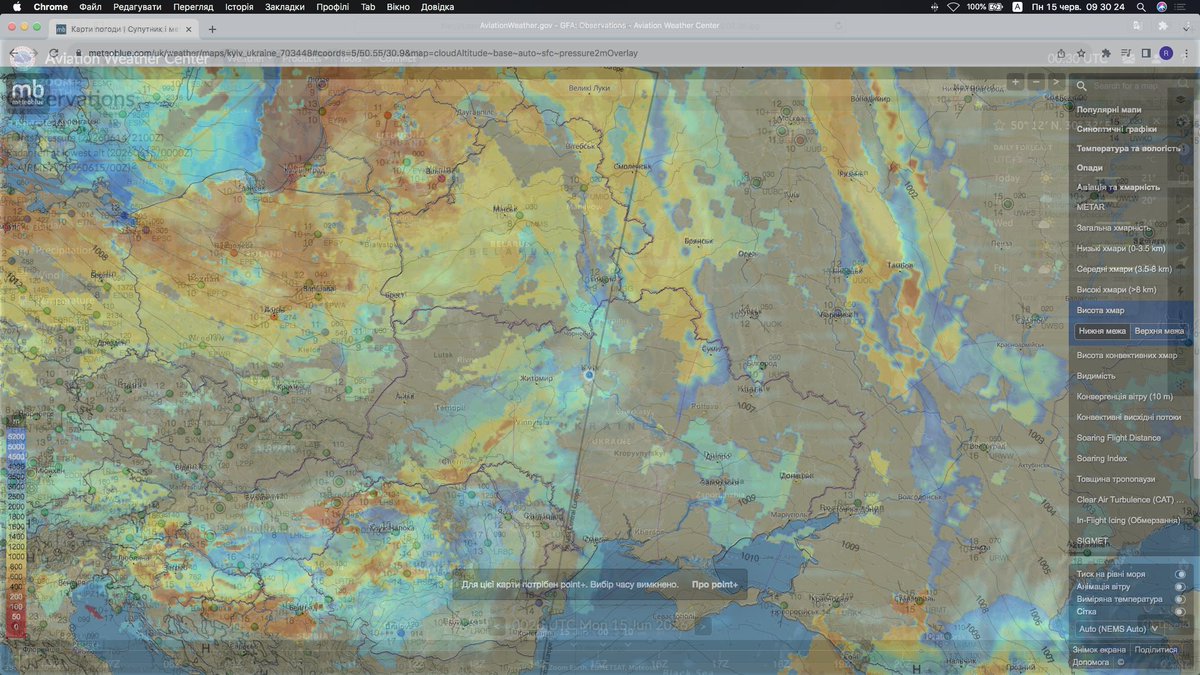Click the magnifier icon in map search
The image size is (1200, 675).
[x=1081, y=86]
